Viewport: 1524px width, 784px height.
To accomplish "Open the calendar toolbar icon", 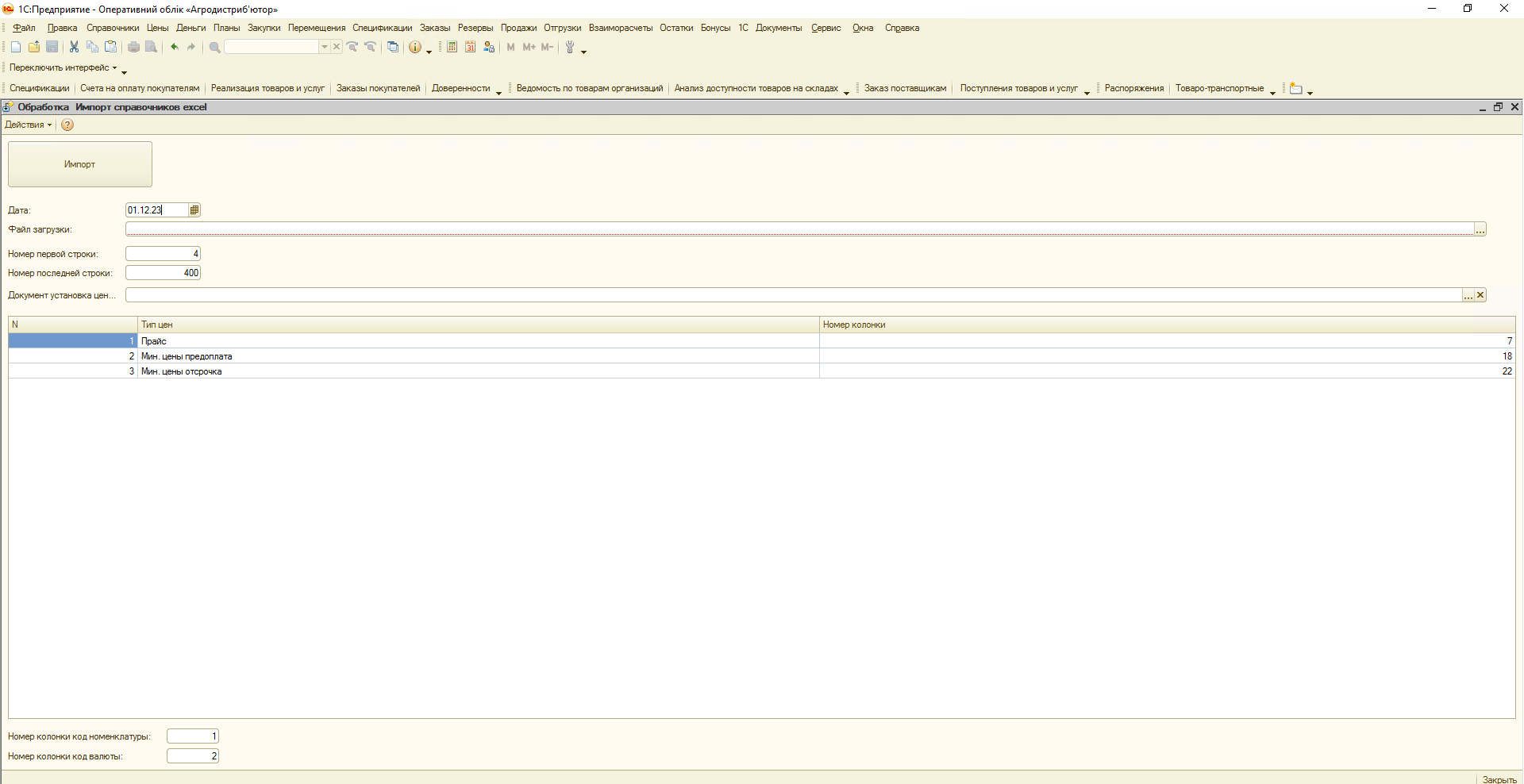I will [470, 48].
